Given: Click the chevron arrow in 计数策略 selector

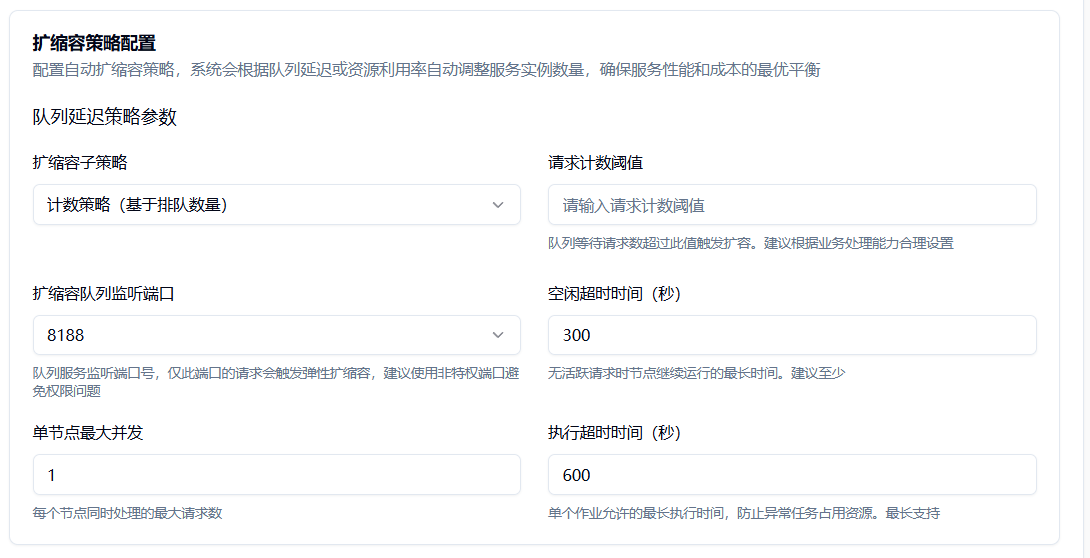Looking at the screenshot, I should pyautogui.click(x=498, y=205).
